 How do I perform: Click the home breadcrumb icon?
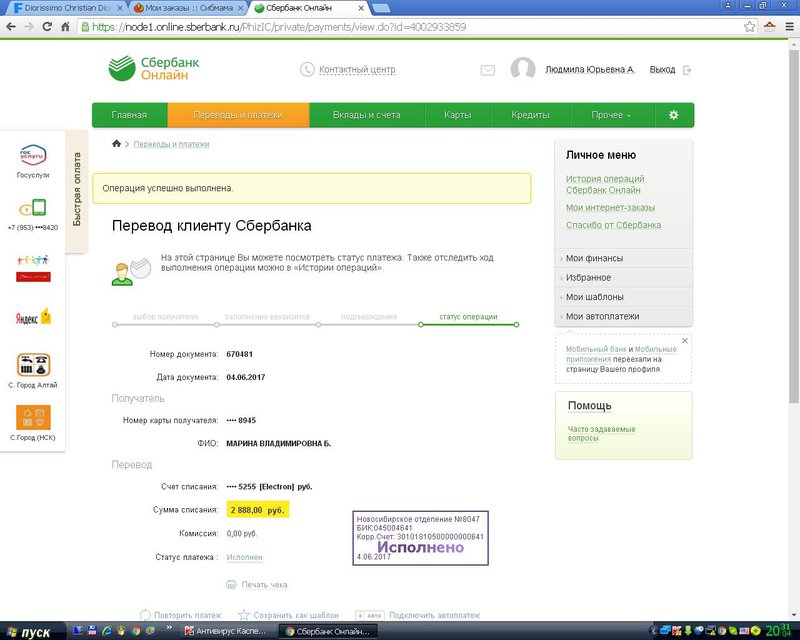[116, 143]
